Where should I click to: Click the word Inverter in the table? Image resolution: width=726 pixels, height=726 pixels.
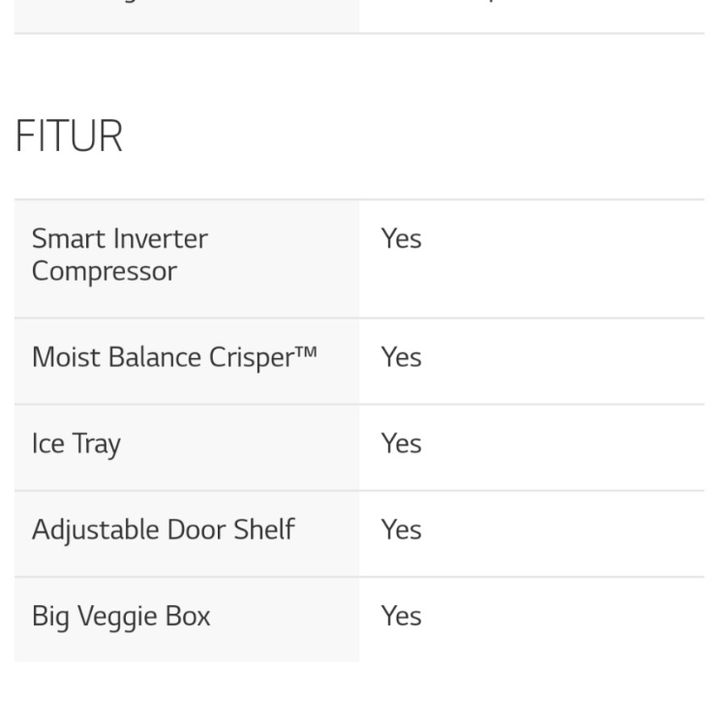click(x=160, y=239)
